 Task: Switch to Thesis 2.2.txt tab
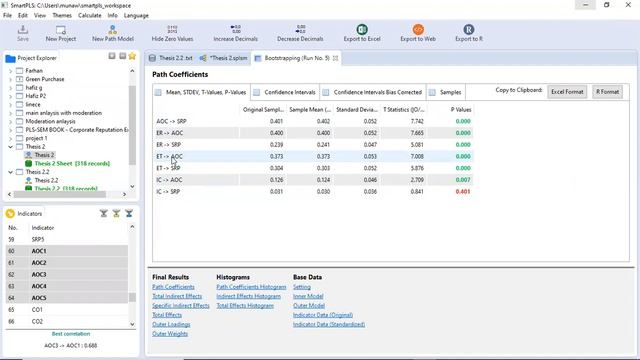click(171, 58)
